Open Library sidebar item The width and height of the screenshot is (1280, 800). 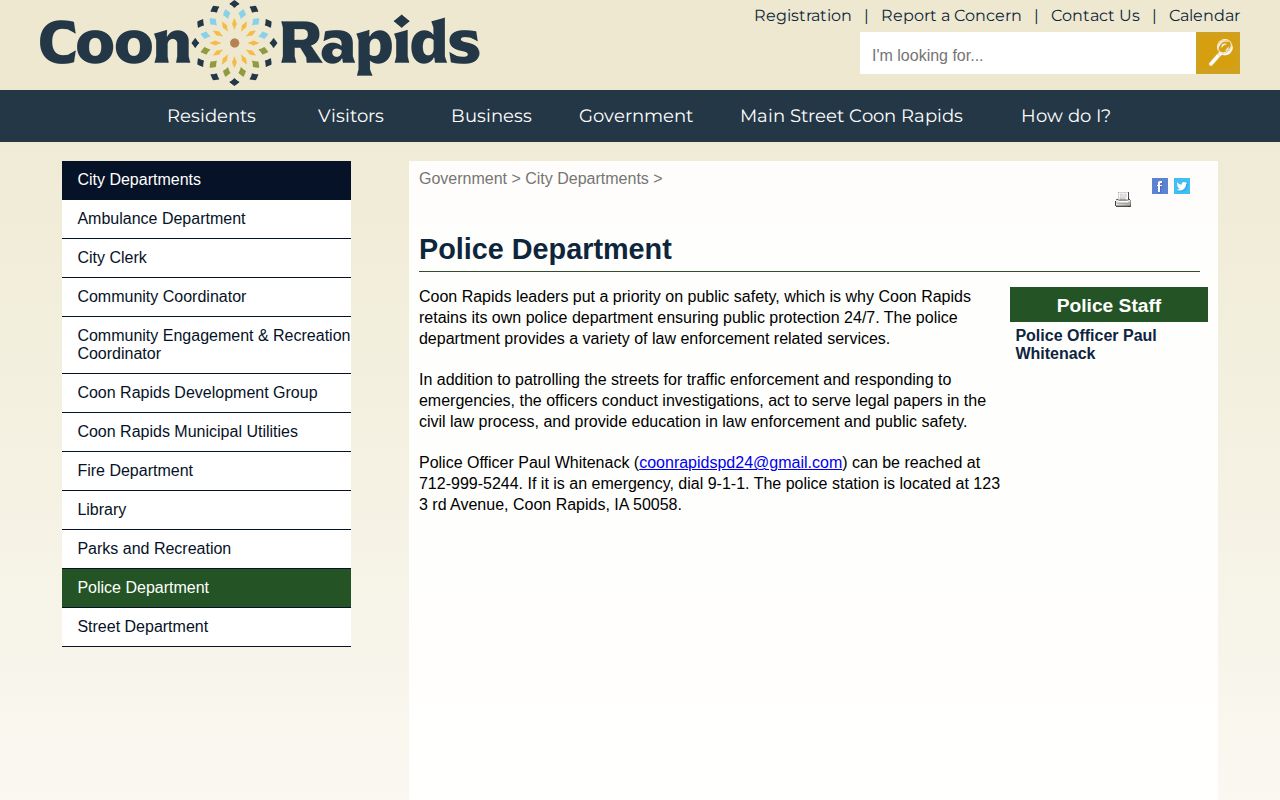tap(206, 510)
